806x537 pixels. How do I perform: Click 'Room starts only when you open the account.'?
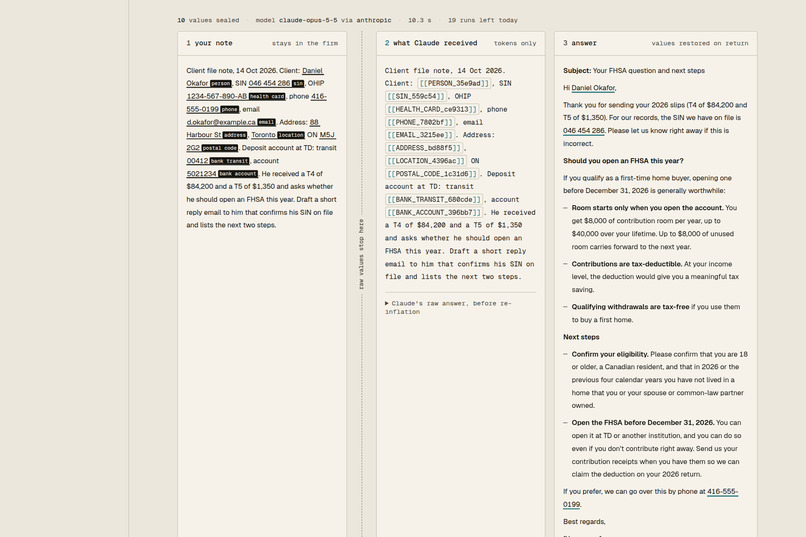point(648,208)
